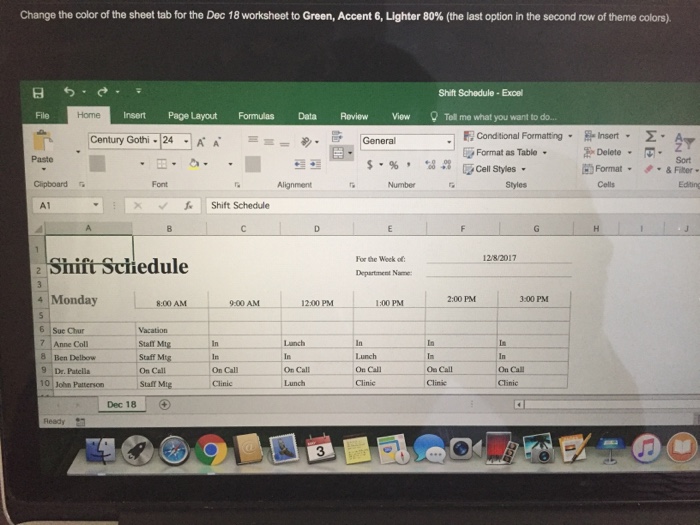The image size is (700, 525).
Task: Click the Clear eraser icon
Action: tap(649, 169)
